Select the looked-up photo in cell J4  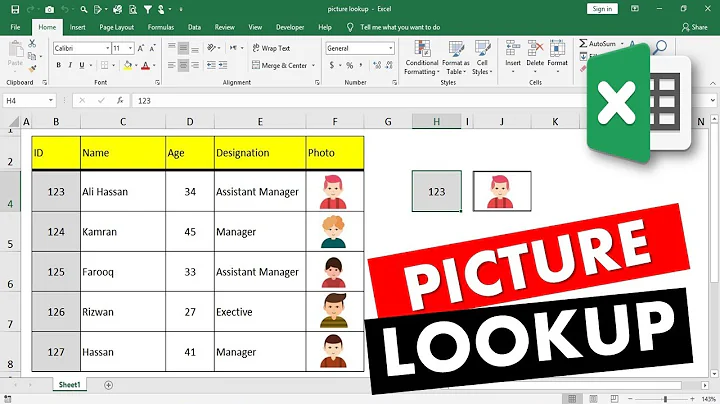click(x=502, y=191)
